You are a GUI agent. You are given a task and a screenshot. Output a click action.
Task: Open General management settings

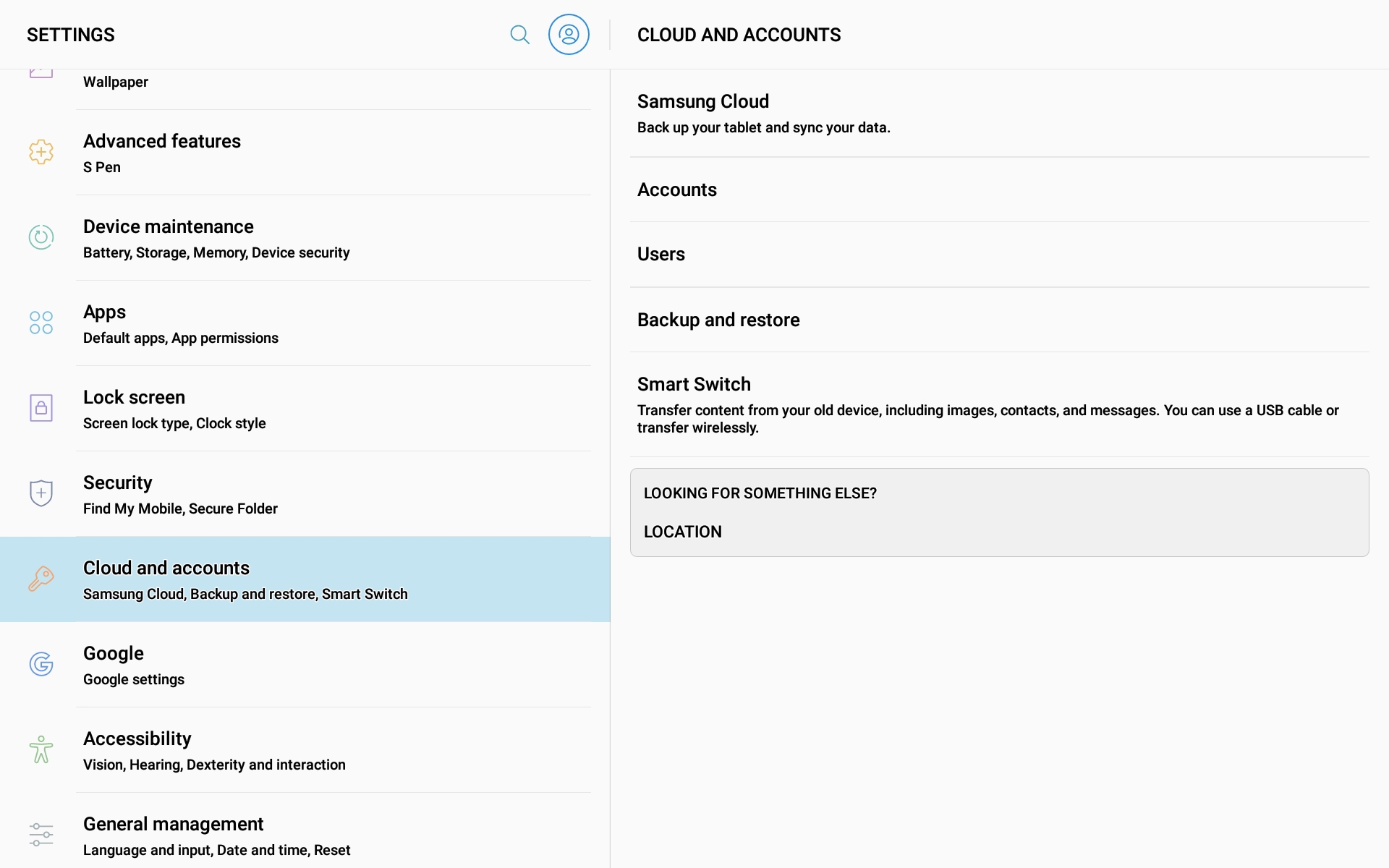[x=305, y=831]
